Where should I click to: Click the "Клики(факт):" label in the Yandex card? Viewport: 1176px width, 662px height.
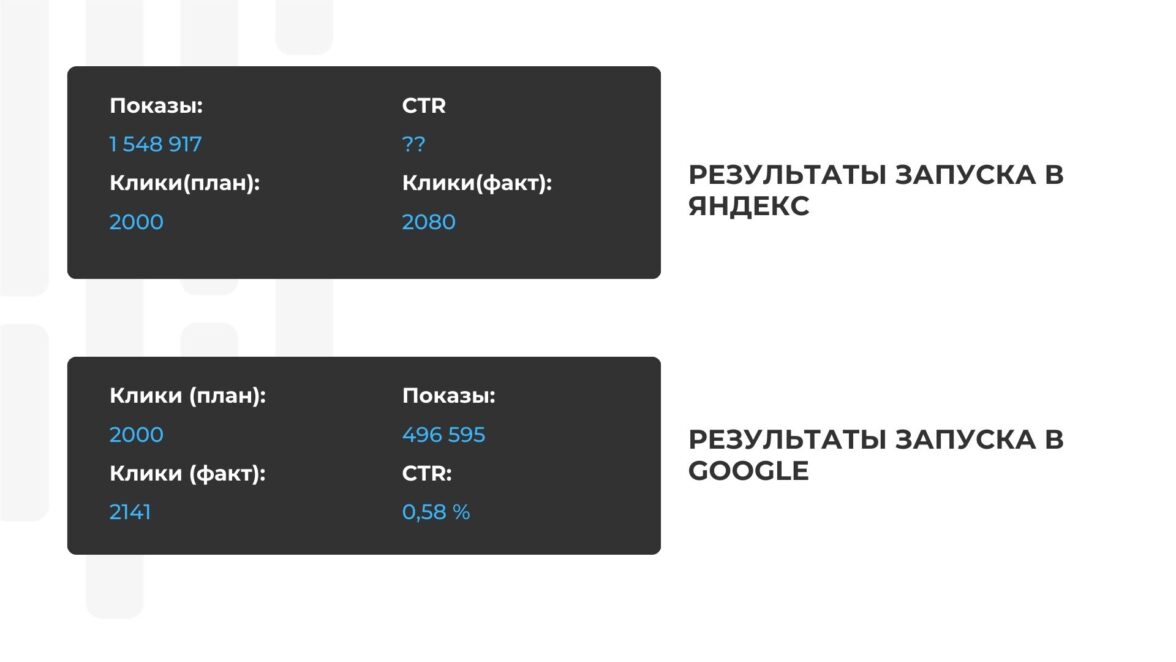click(477, 184)
